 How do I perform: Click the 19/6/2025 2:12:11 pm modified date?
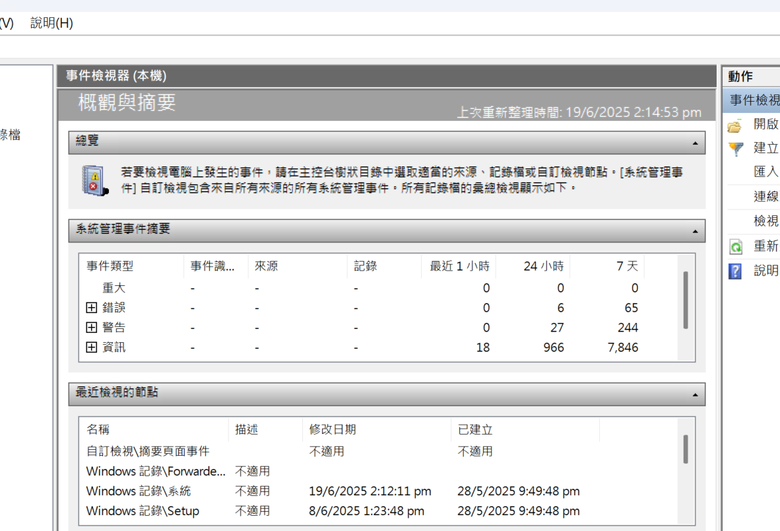pos(370,491)
